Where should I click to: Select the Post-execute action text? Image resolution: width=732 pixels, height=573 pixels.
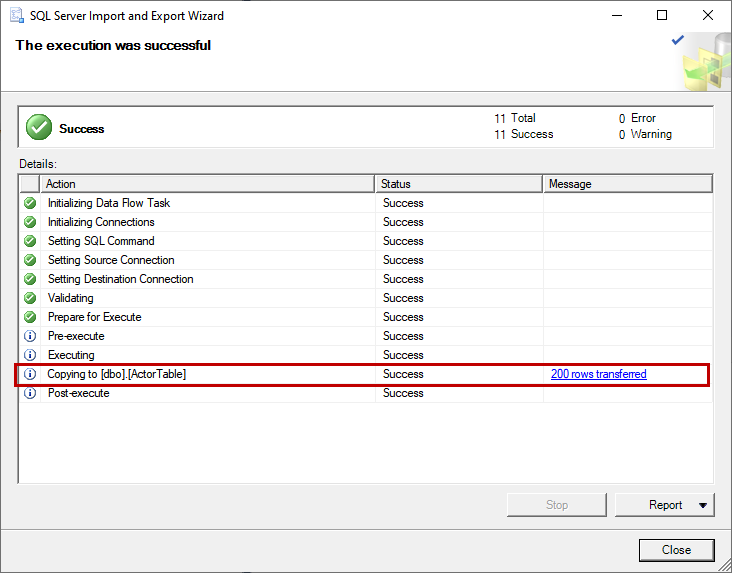click(x=78, y=393)
